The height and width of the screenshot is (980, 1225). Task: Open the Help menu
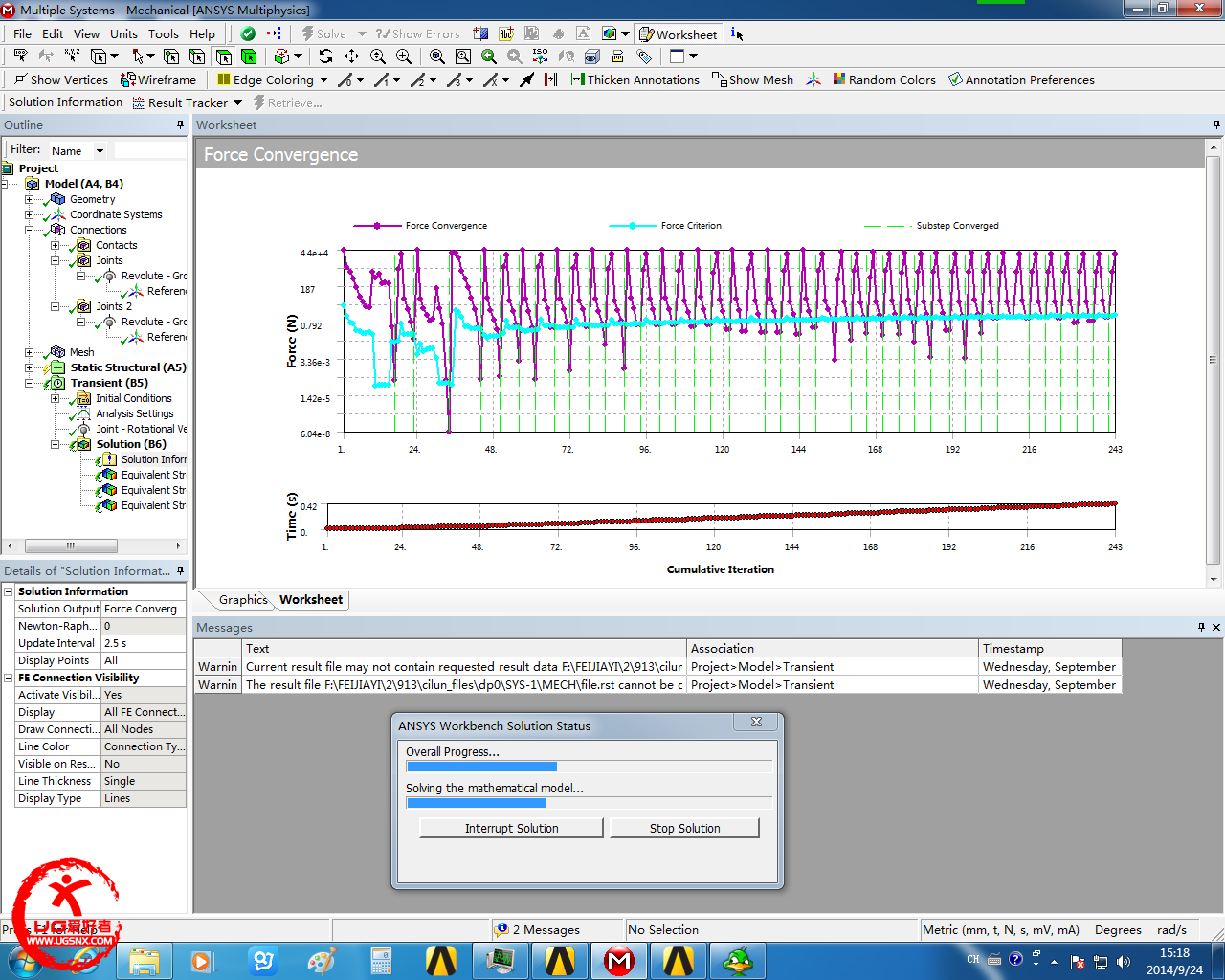202,33
